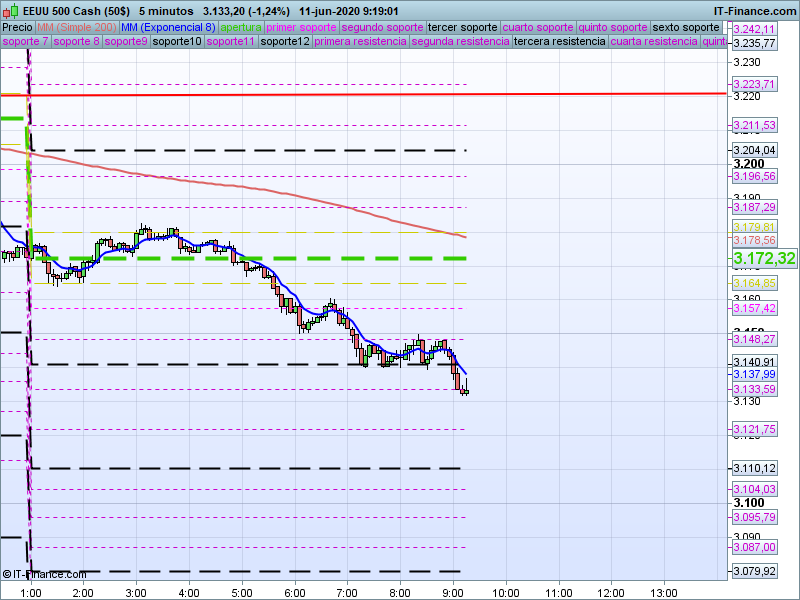This screenshot has width=800, height=600.
Task: Select the primer soporte legend label
Action: pyautogui.click(x=303, y=27)
